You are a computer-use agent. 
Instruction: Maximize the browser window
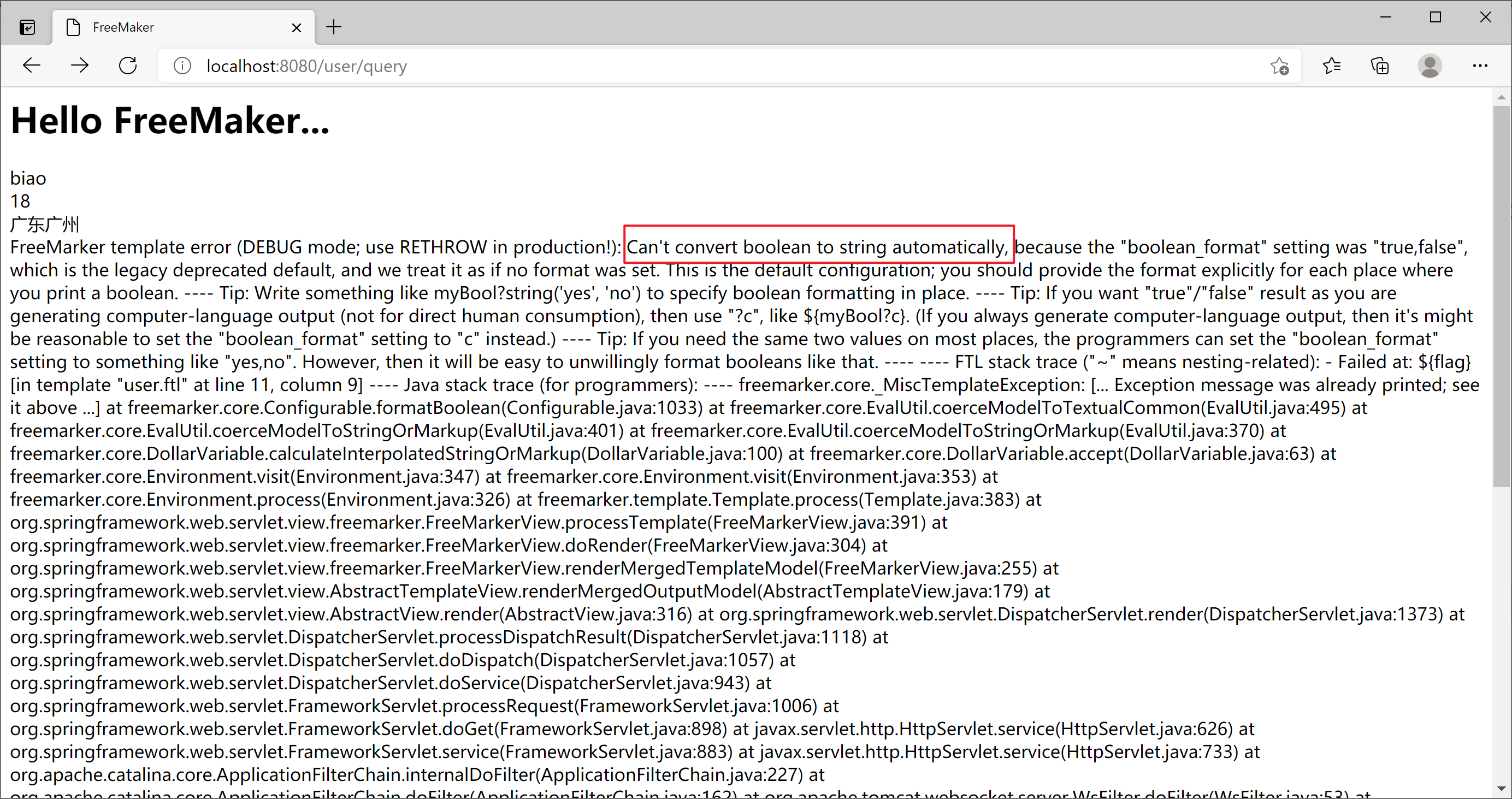pyautogui.click(x=1436, y=17)
